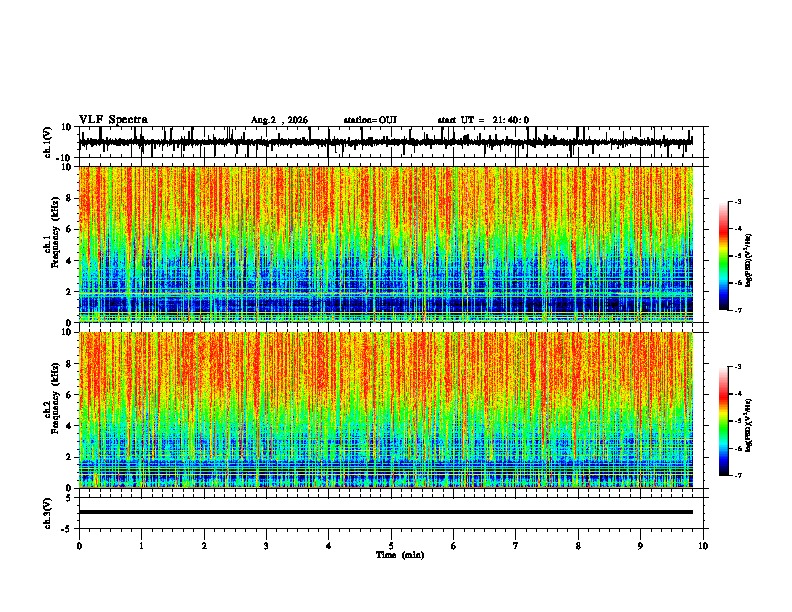Click the "-7" tick of ch.2 color scale
Screen dimensions: 792x612
point(738,475)
